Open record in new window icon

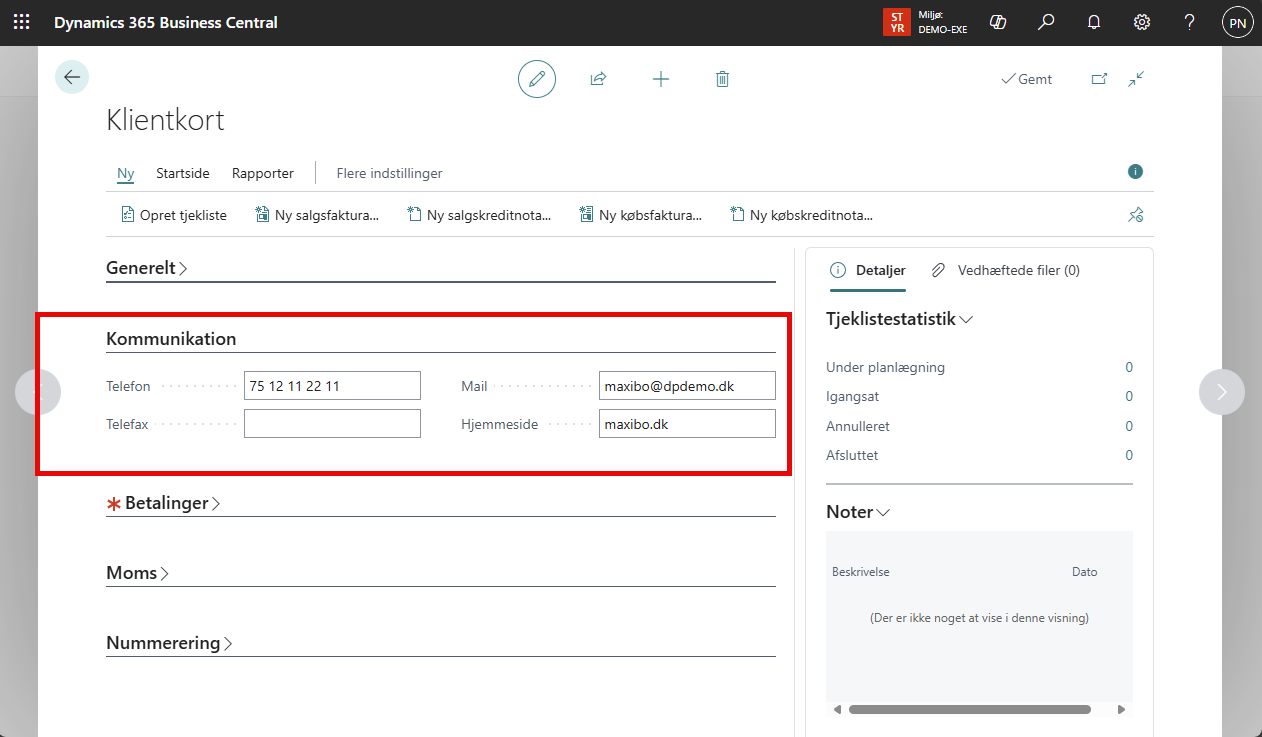(x=1099, y=79)
